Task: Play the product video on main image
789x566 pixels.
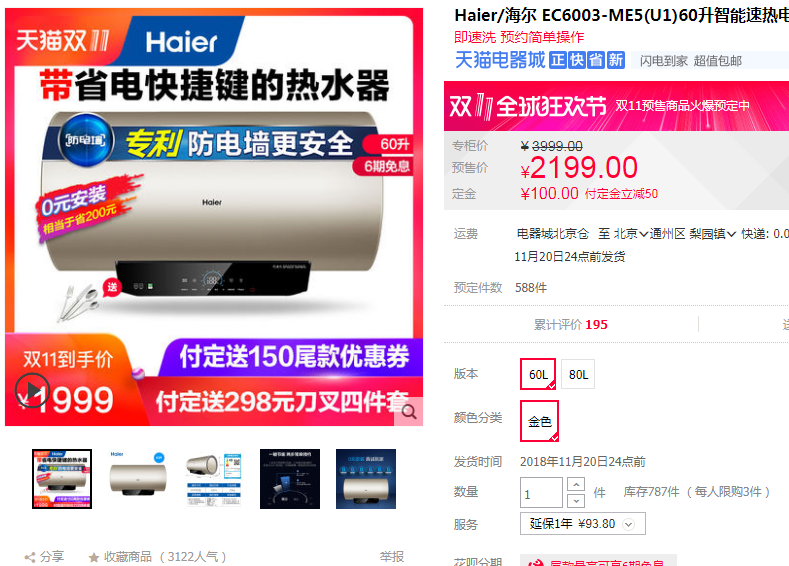Action: (32, 390)
